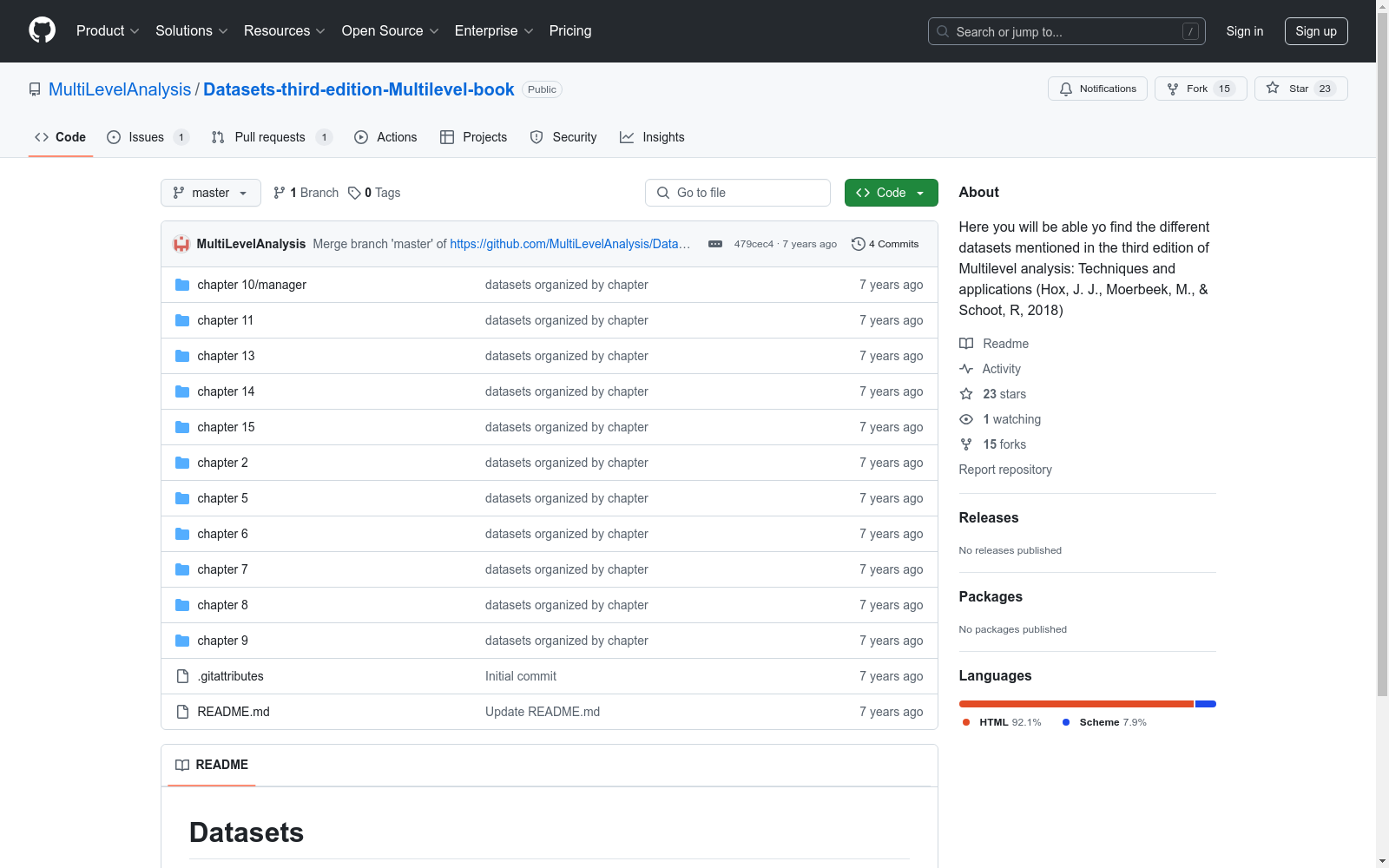Image resolution: width=1389 pixels, height=868 pixels.
Task: Click the chapter 15 folder icon
Action: 182,427
